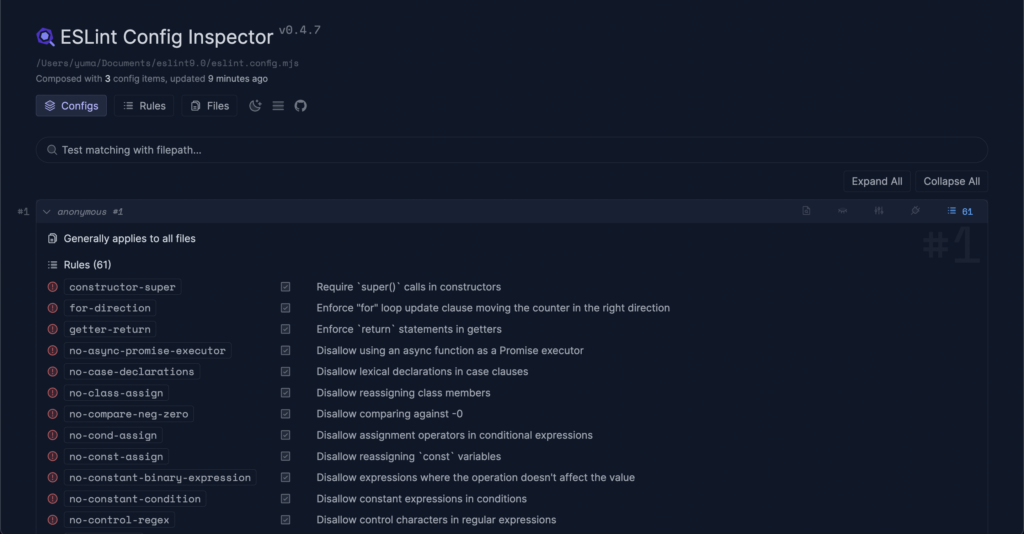Click the rules count icon showing 61
This screenshot has height=534, width=1024.
click(960, 211)
